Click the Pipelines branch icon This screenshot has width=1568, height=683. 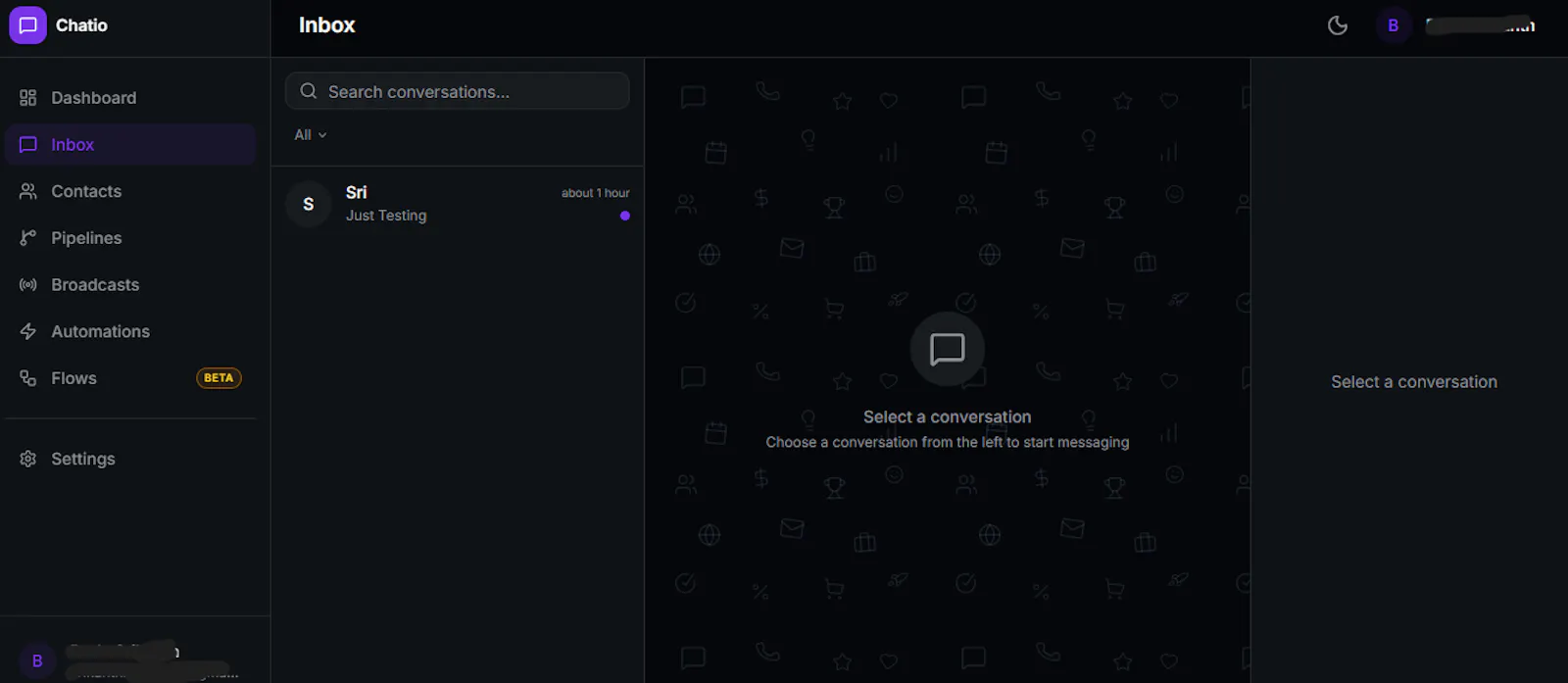(x=27, y=238)
